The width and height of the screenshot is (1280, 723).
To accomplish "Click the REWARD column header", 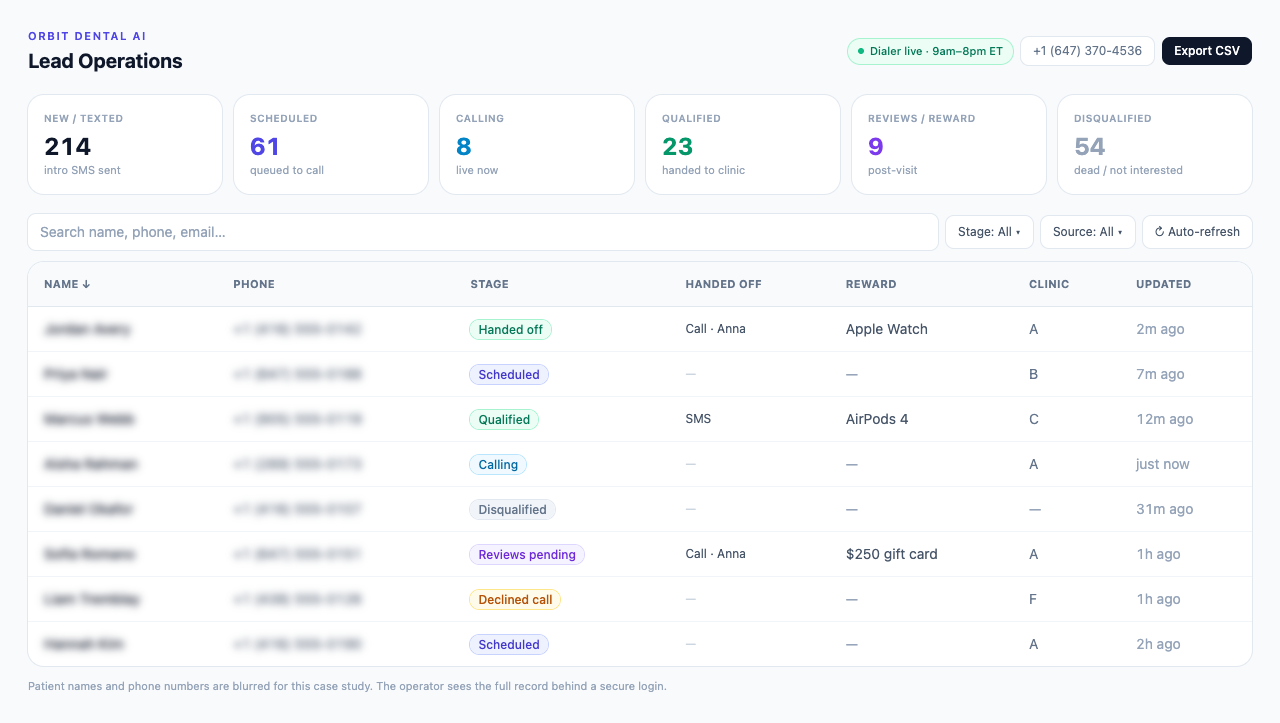I will tap(871, 284).
